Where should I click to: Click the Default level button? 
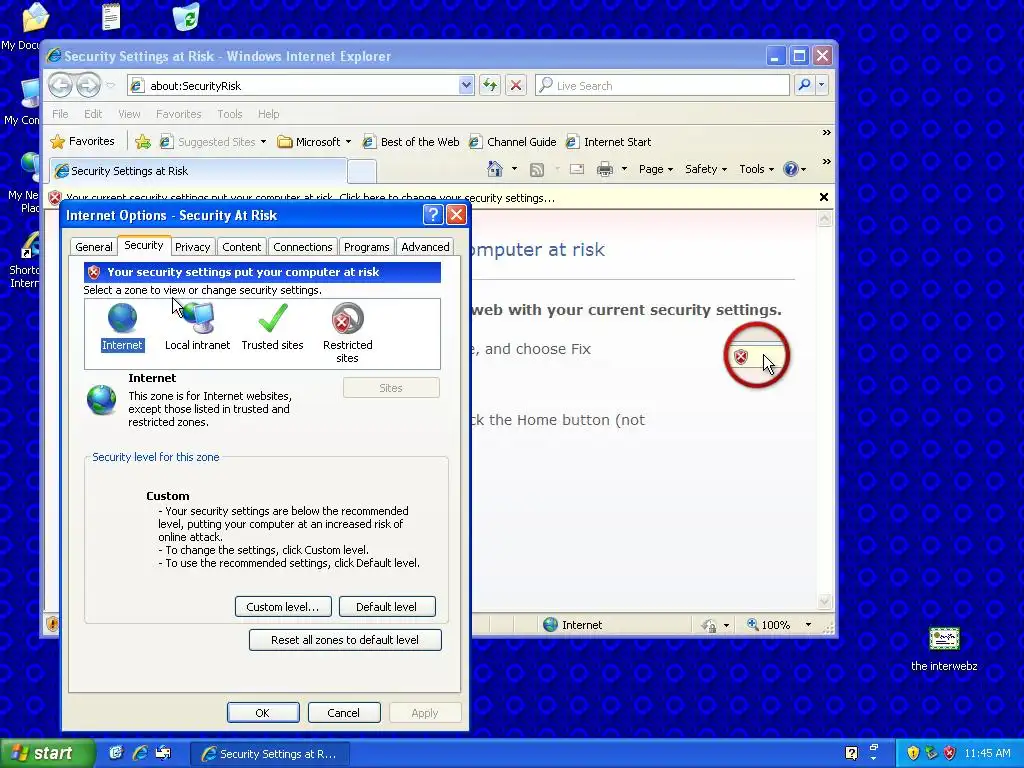point(387,607)
